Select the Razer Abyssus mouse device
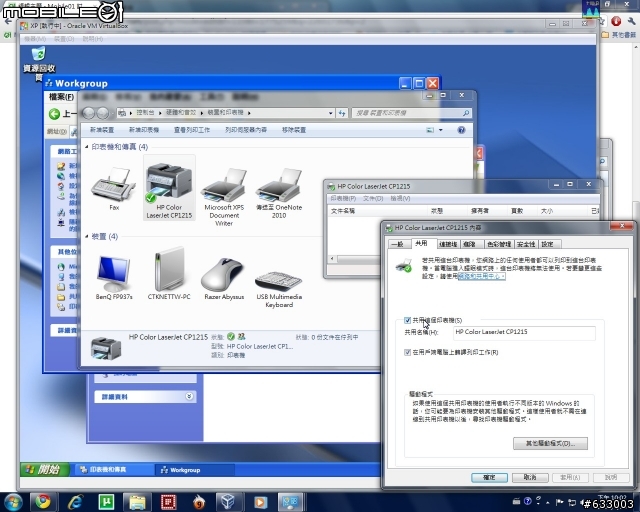 point(224,276)
